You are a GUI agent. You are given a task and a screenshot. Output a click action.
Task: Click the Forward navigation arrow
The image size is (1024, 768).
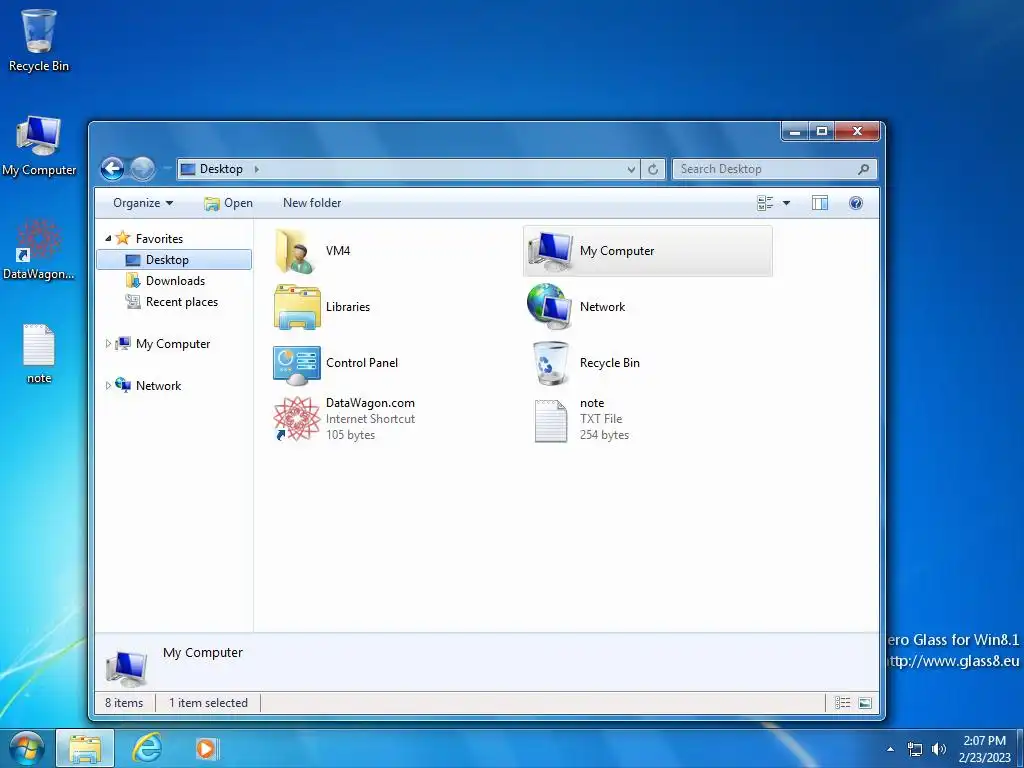[x=142, y=169]
